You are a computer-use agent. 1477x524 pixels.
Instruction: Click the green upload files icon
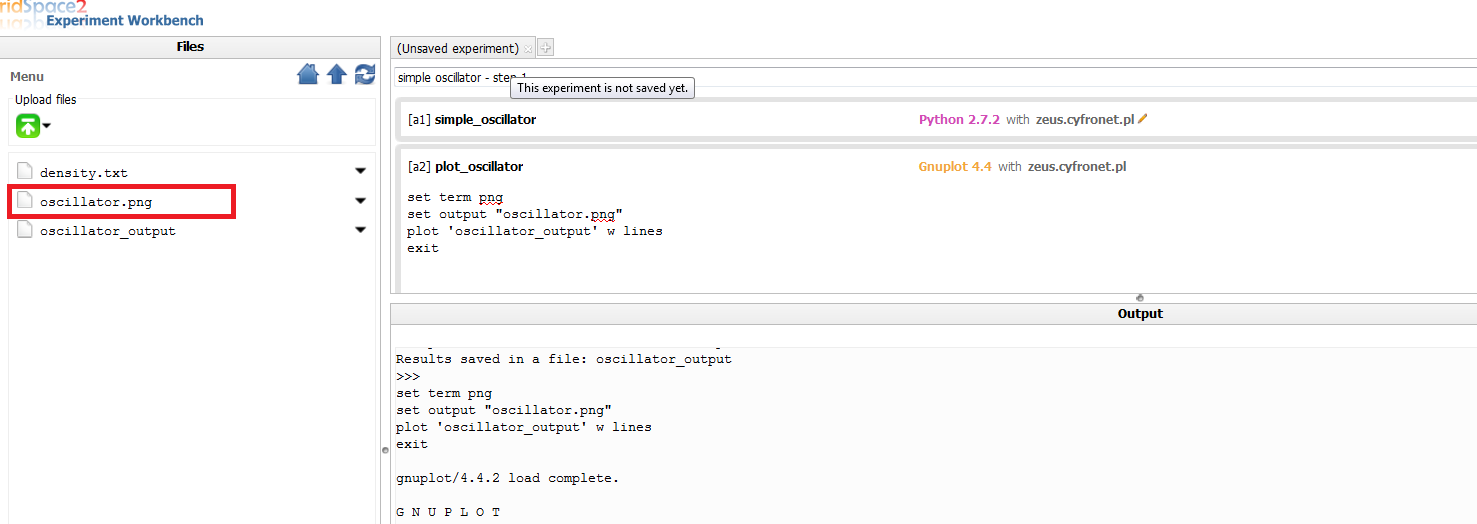27,126
